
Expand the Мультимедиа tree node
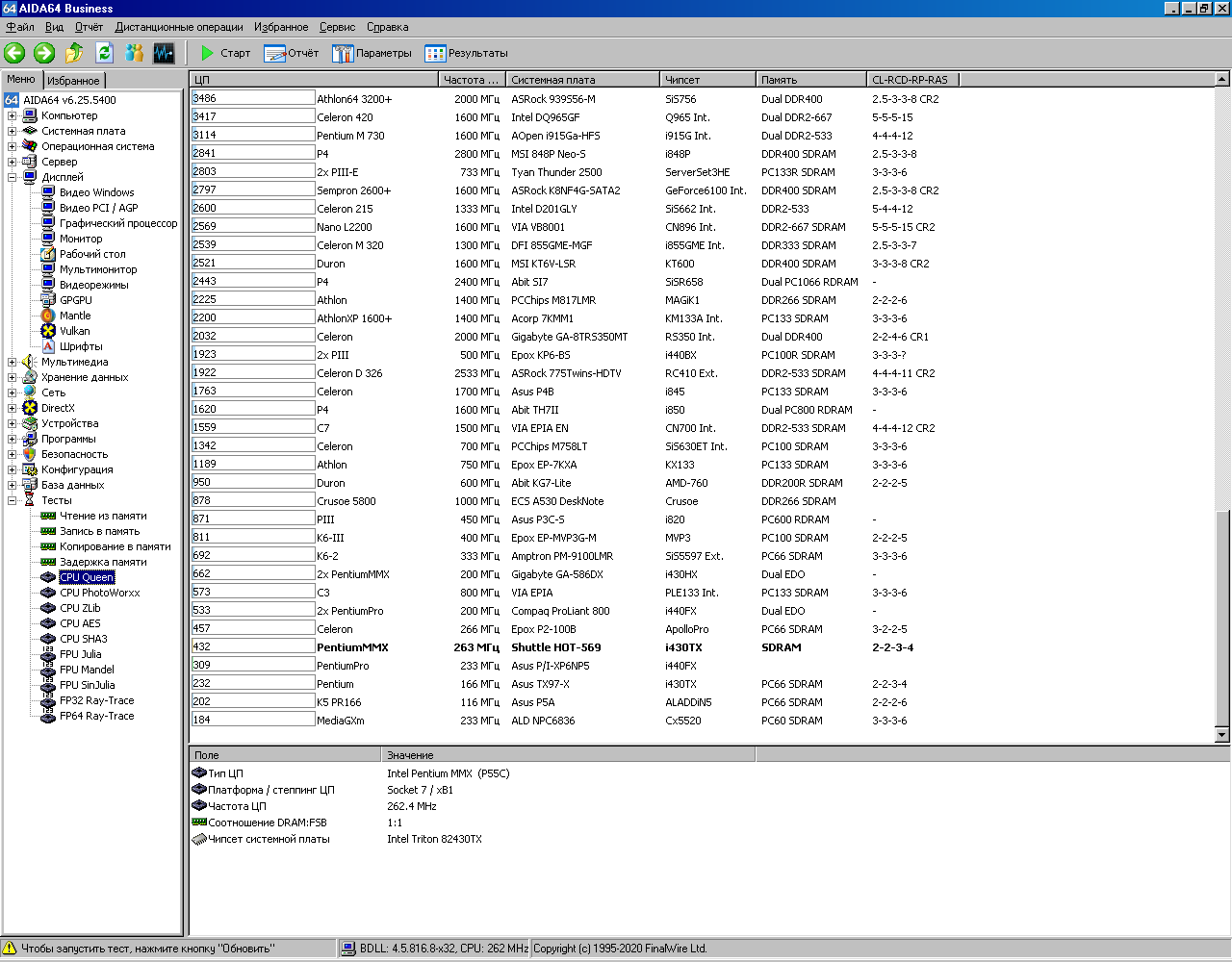coord(13,362)
